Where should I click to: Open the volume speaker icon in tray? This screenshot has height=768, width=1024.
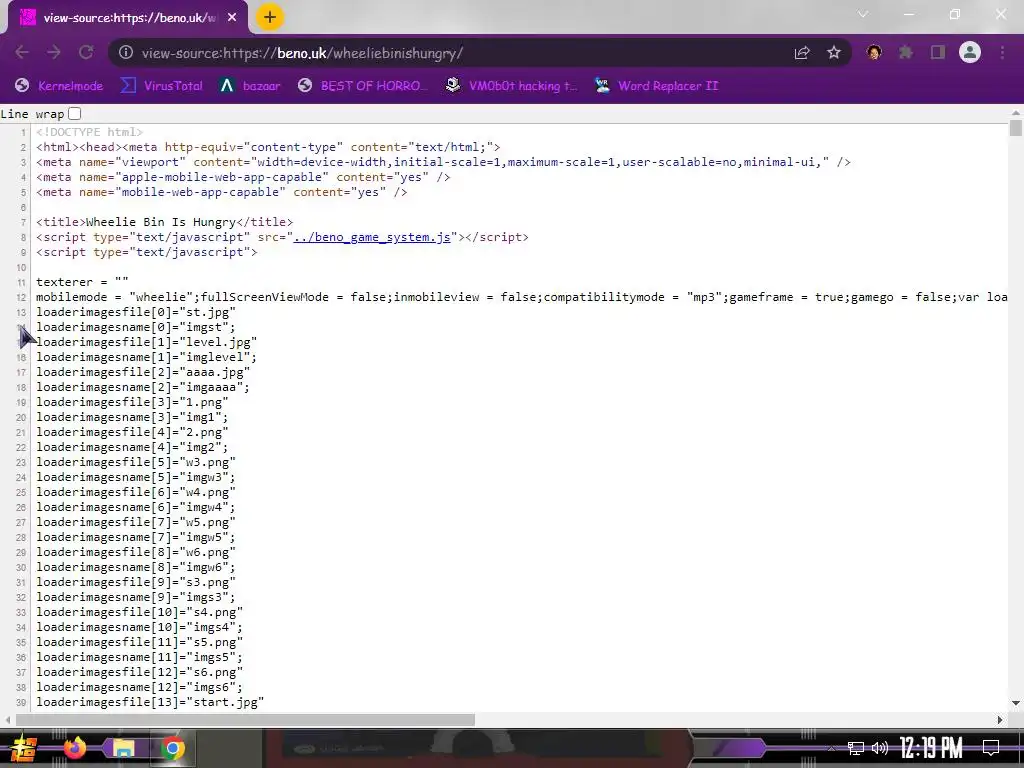click(x=880, y=748)
